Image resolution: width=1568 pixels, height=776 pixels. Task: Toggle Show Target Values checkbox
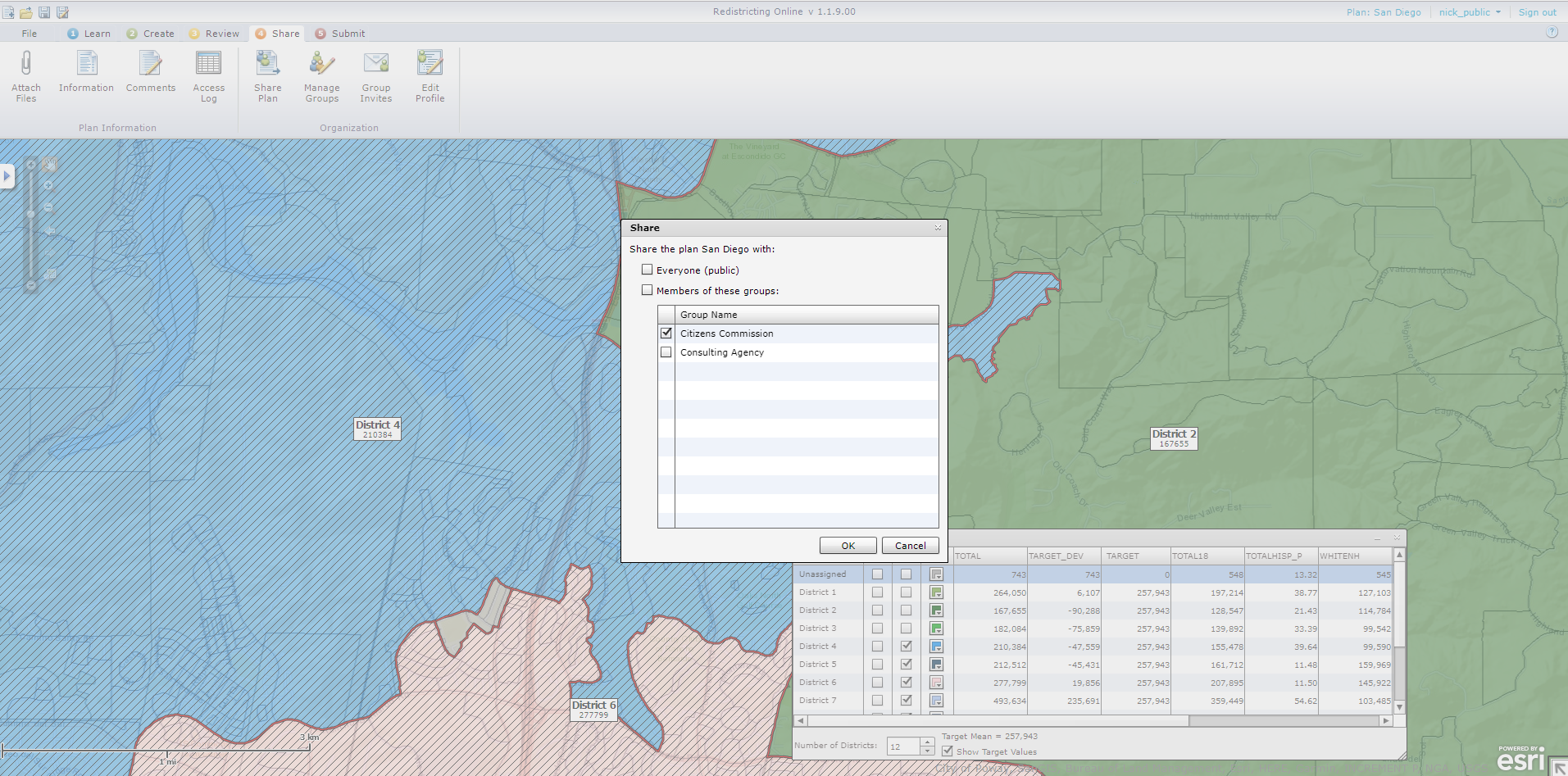pyautogui.click(x=948, y=751)
